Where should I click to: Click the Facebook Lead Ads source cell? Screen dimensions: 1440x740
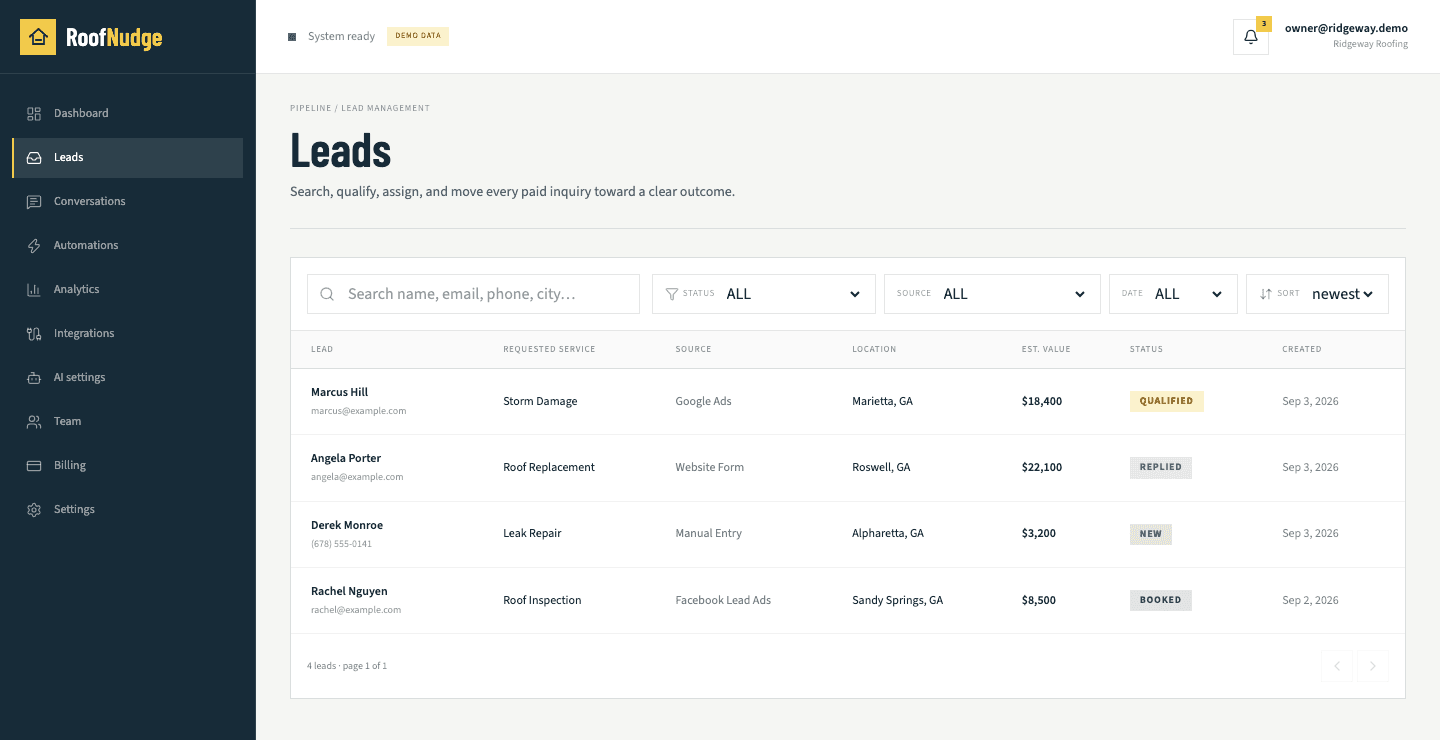pos(723,600)
